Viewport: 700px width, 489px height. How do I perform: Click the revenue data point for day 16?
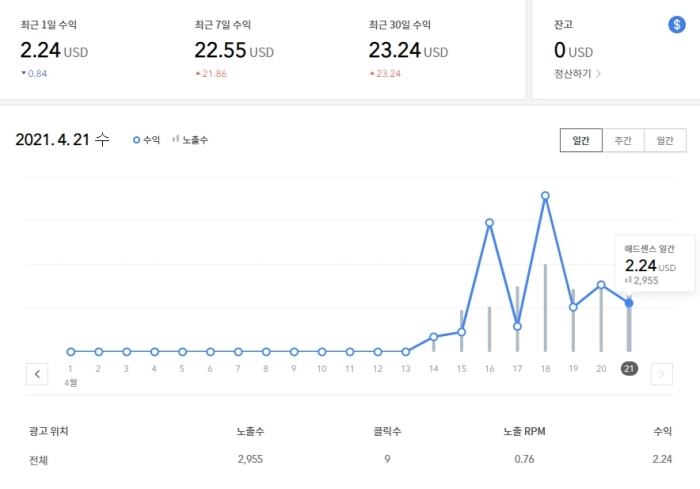(x=489, y=222)
